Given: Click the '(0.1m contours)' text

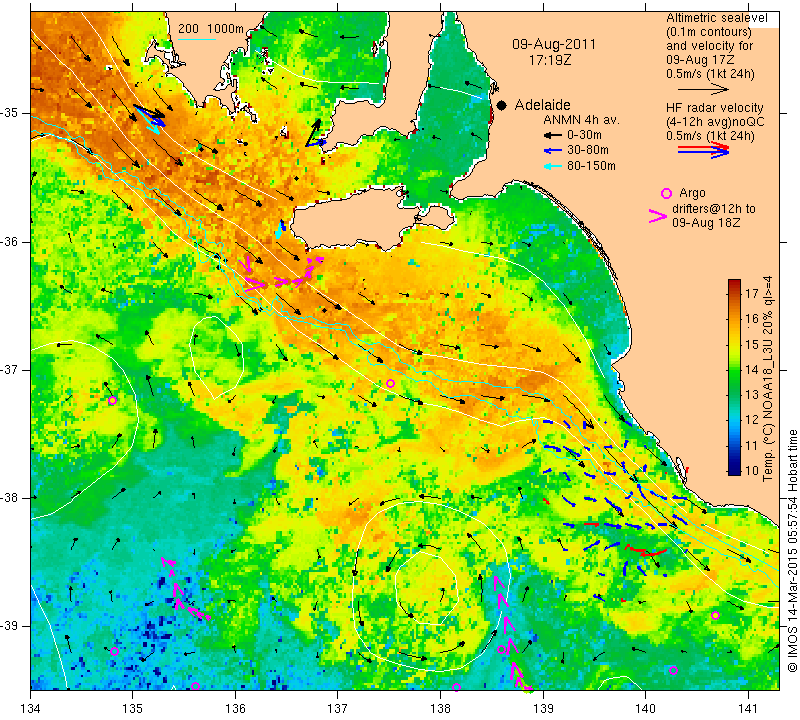Looking at the screenshot, I should coord(709,32).
